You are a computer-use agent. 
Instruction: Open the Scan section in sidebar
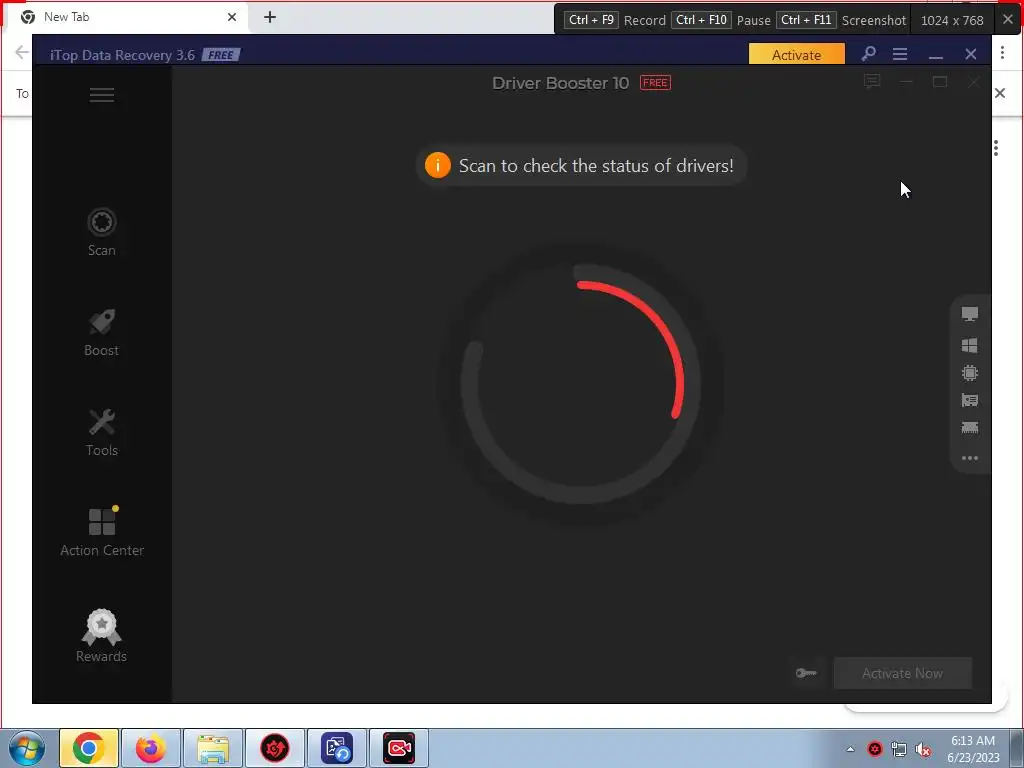click(x=102, y=232)
